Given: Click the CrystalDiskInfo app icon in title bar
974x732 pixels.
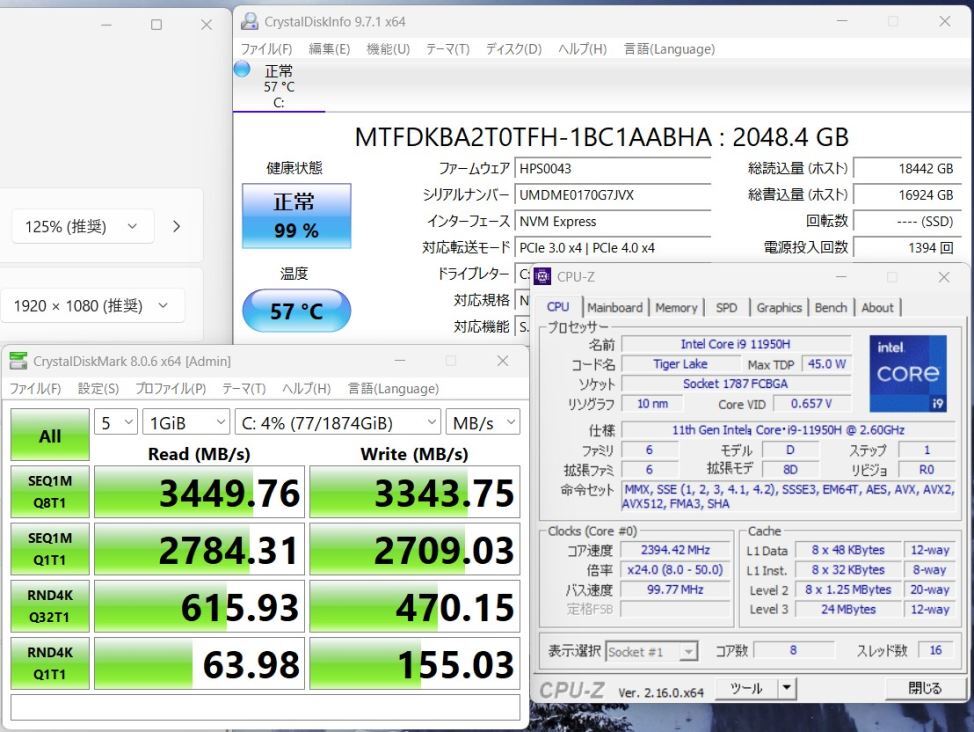Looking at the screenshot, I should 249,21.
